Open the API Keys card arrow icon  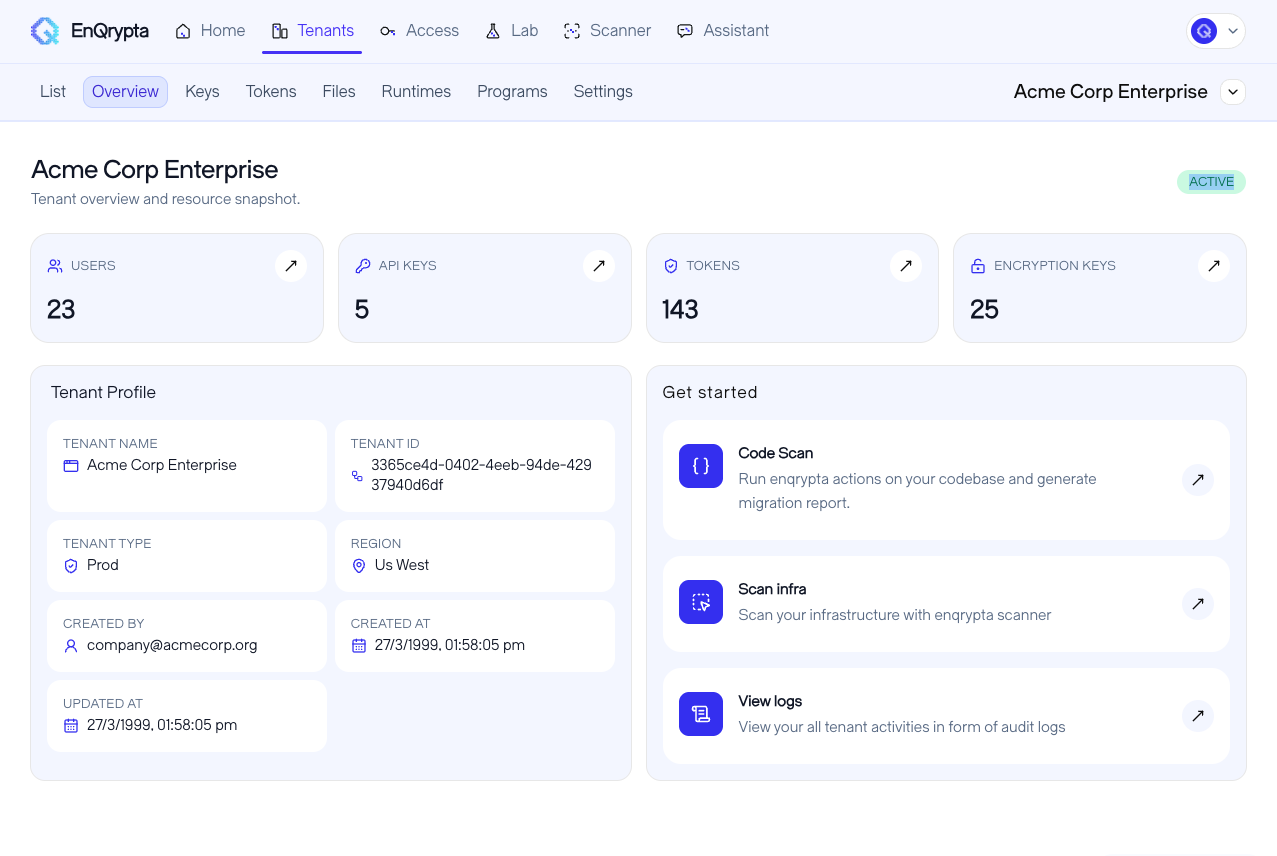click(599, 266)
